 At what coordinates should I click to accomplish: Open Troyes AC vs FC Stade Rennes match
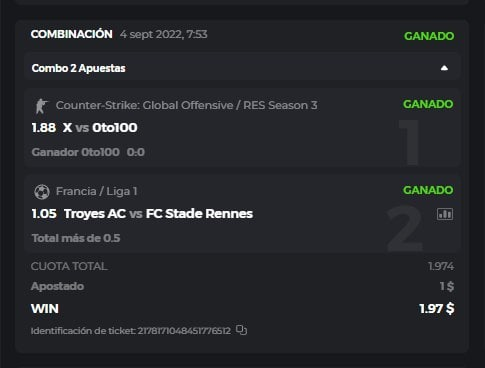click(x=158, y=214)
